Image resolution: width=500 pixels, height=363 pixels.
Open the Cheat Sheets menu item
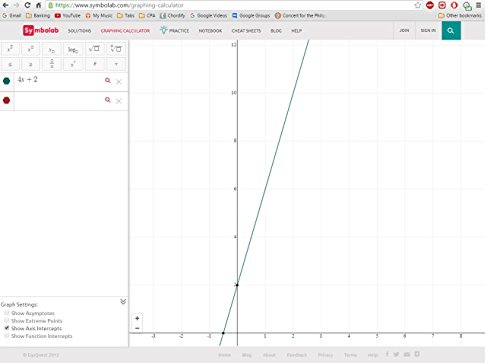(x=246, y=31)
